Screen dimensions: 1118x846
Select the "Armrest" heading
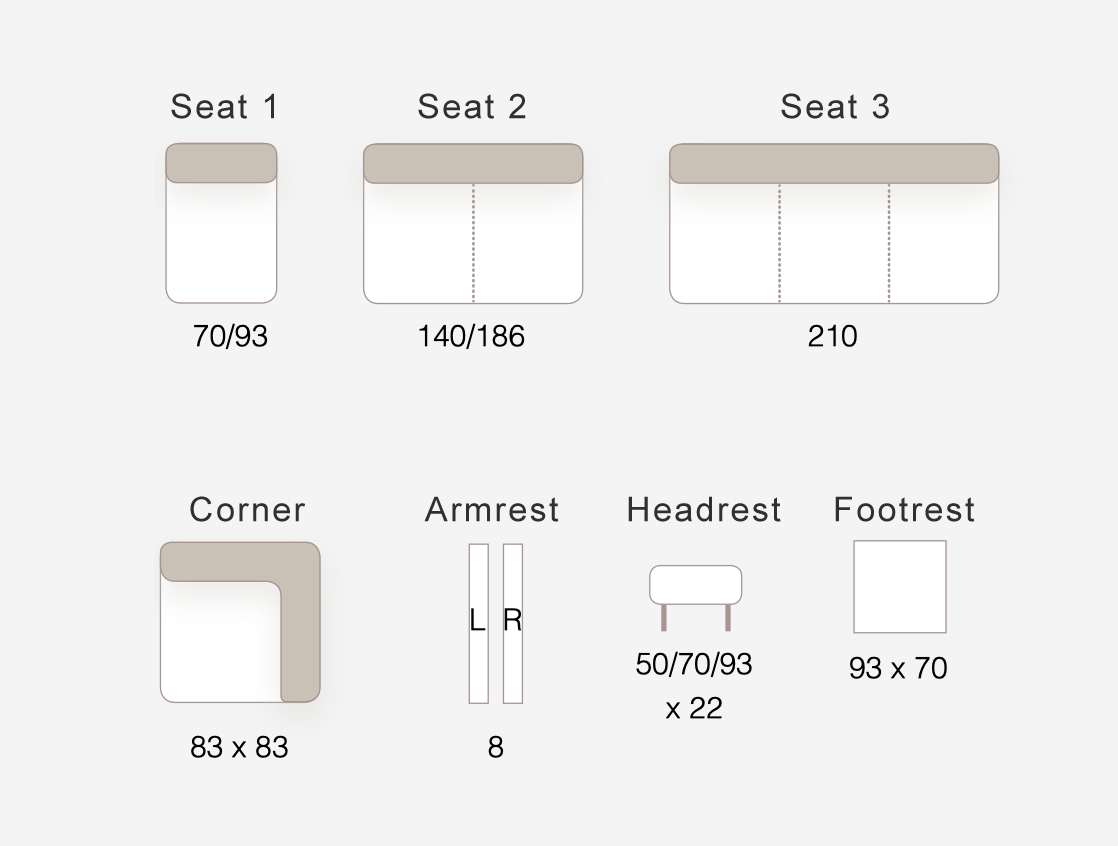(492, 510)
